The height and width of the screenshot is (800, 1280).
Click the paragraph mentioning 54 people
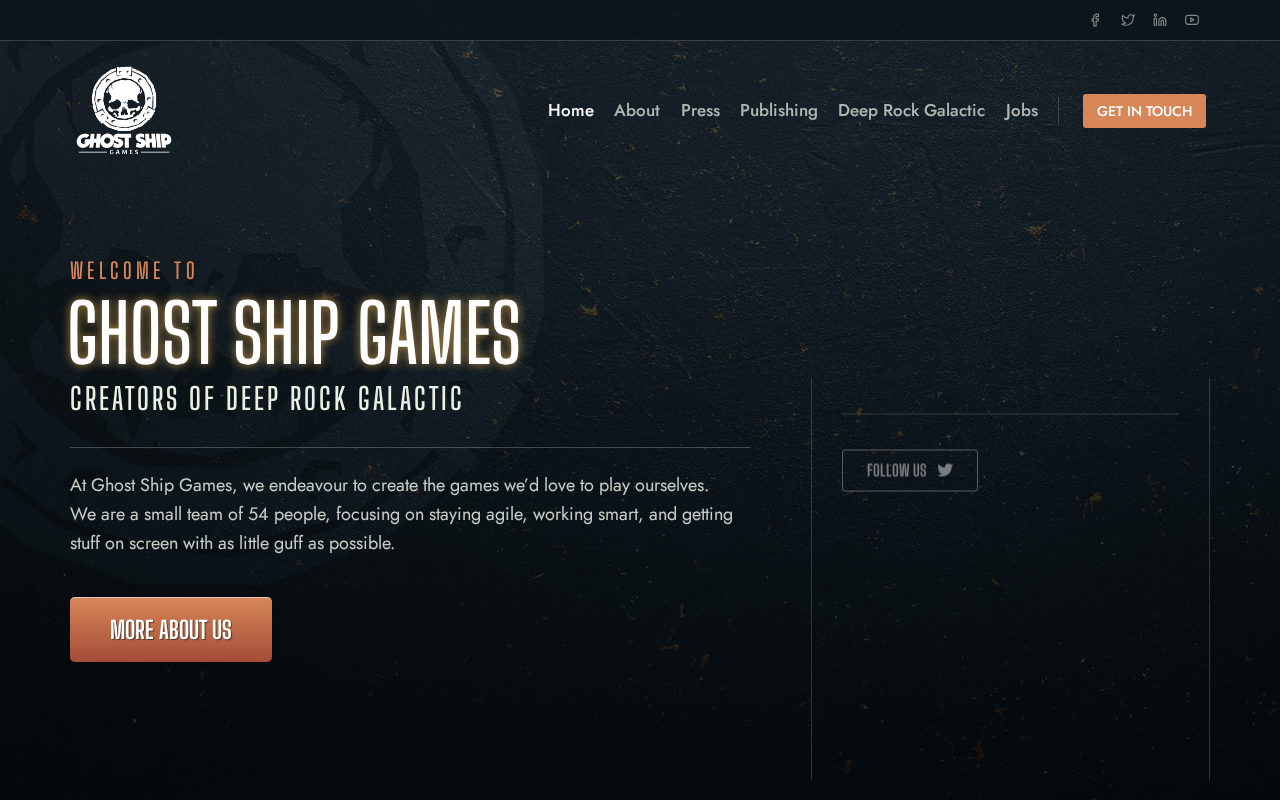pos(402,514)
